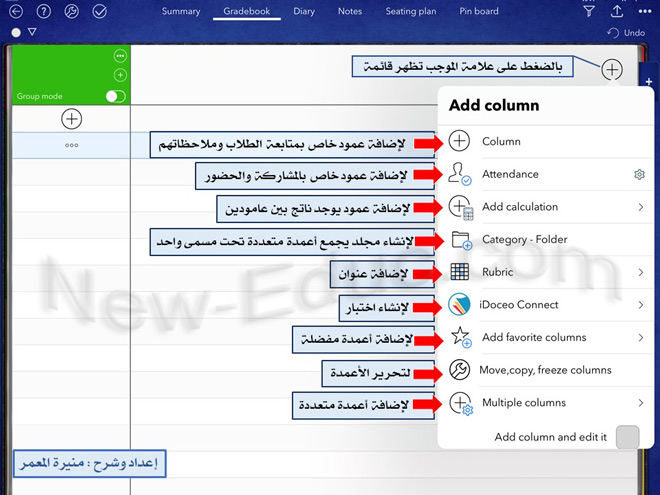Tap the checkmark circle icon in top bar
The image size is (660, 495).
pos(100,11)
